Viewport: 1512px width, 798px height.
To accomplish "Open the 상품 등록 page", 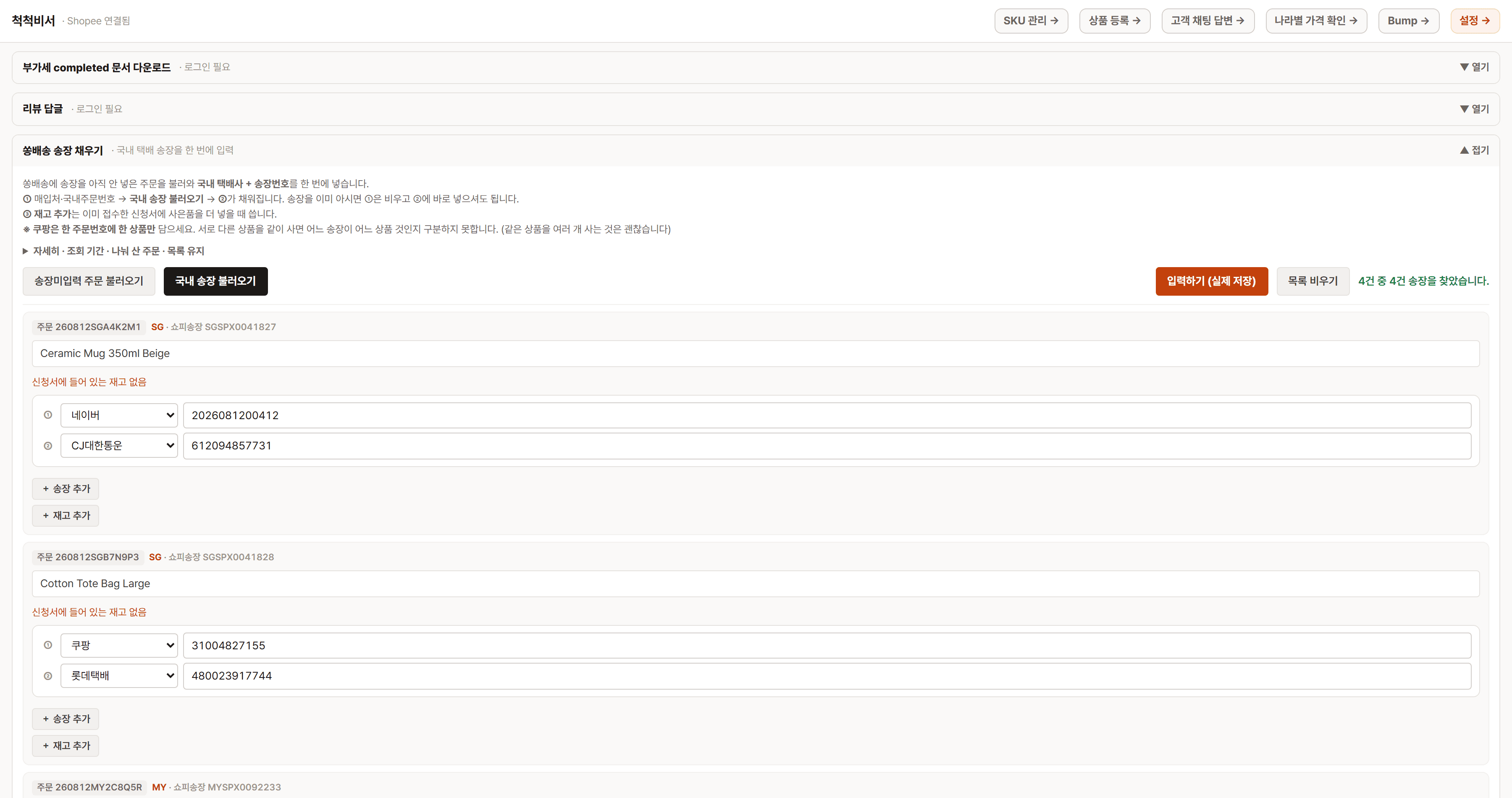I will (x=1115, y=21).
